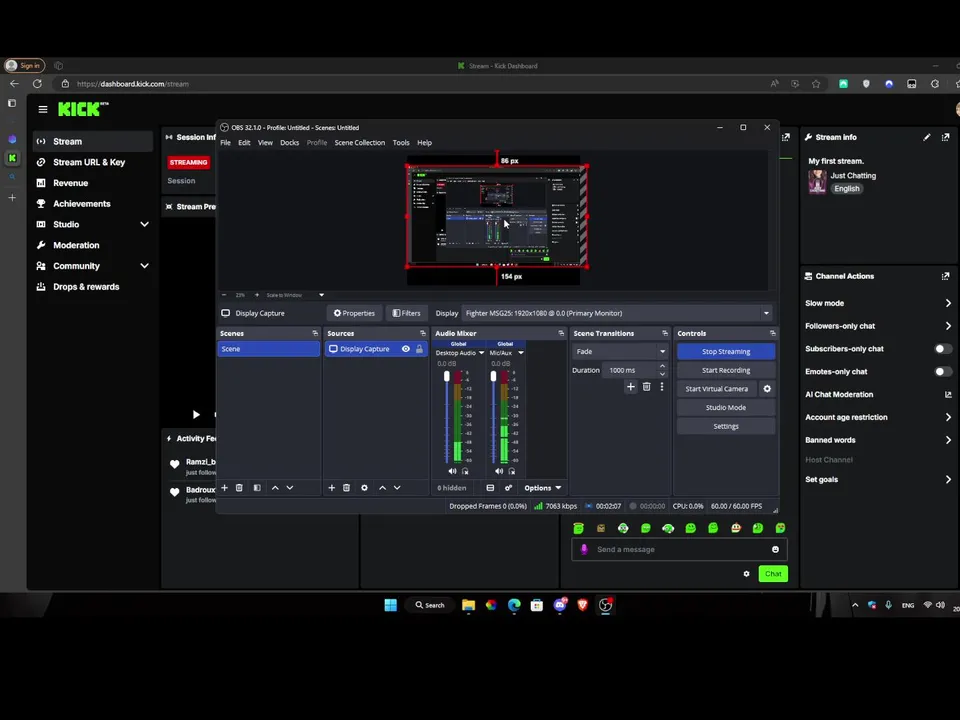
Task: Open File Explorer from Windows taskbar
Action: [468, 606]
